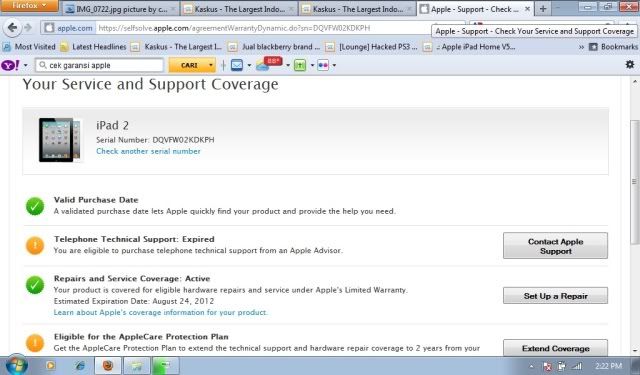Click the network signal tray icon
640x375 pixels.
click(577, 366)
